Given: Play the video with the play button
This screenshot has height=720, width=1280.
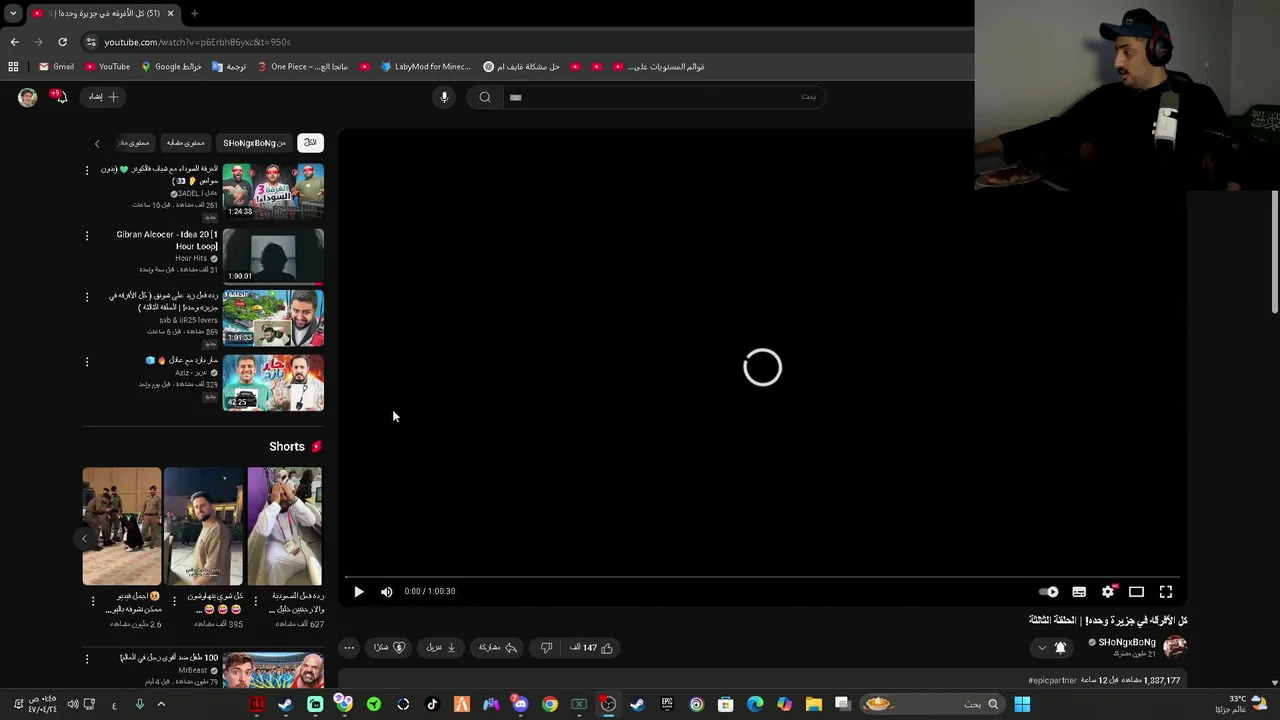Looking at the screenshot, I should [x=359, y=591].
